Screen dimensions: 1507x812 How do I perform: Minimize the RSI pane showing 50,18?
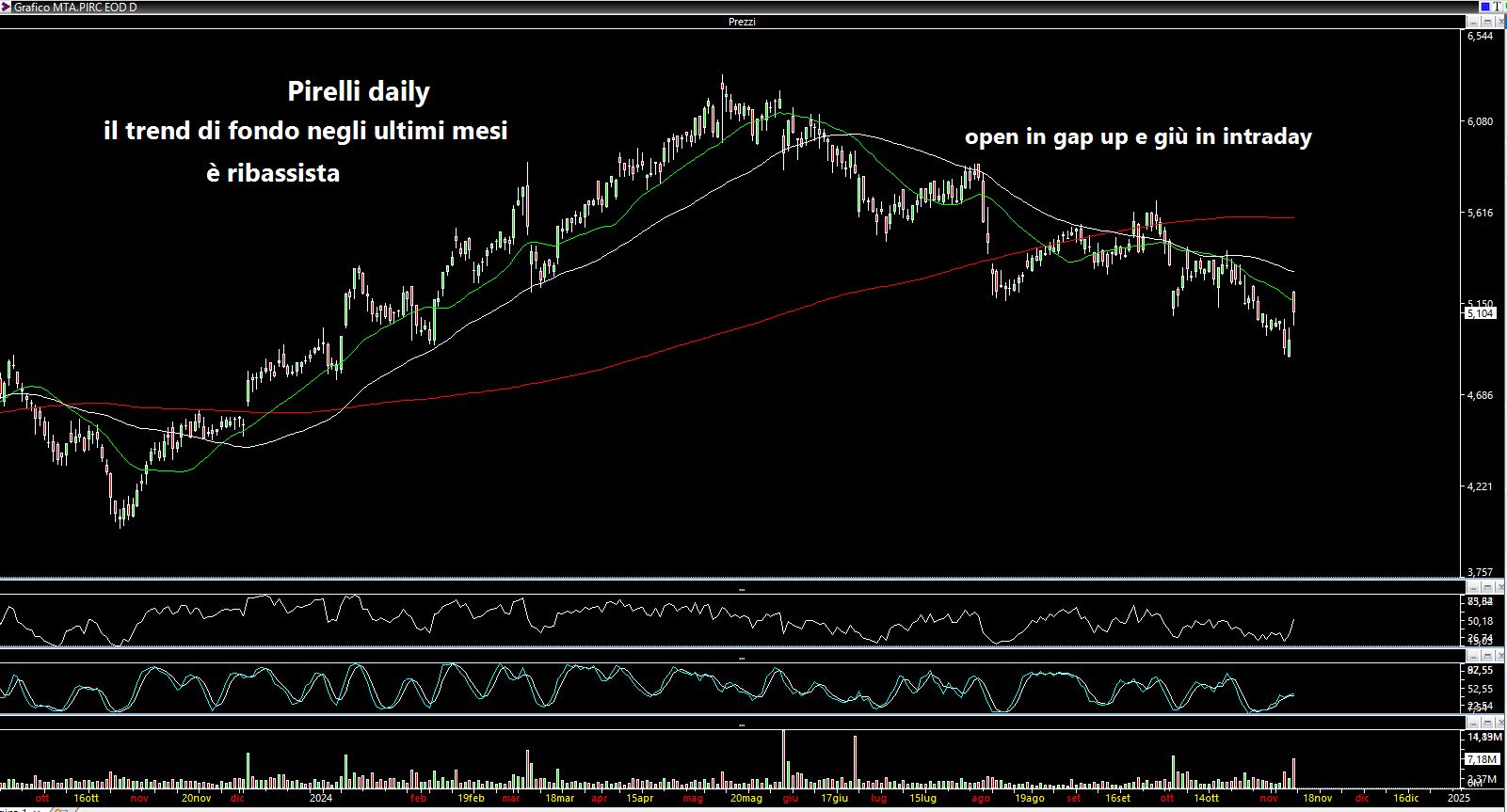(1474, 588)
